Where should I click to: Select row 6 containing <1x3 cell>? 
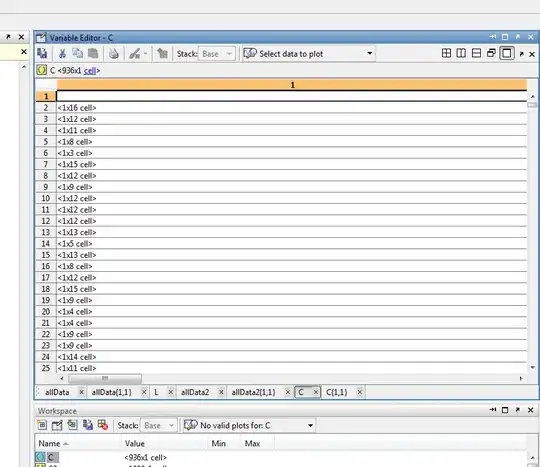click(291, 153)
